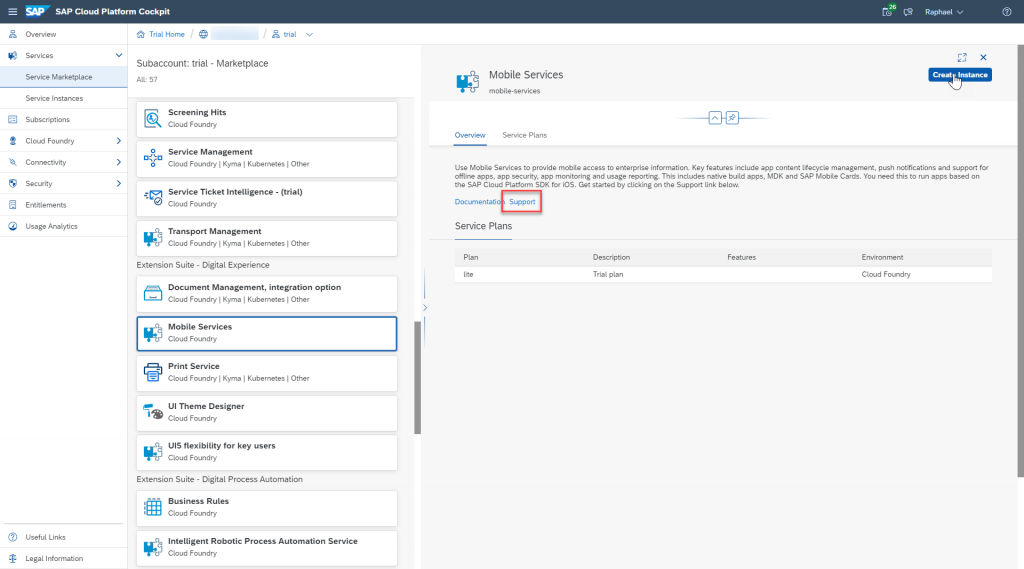Open the Support link

[x=522, y=202]
